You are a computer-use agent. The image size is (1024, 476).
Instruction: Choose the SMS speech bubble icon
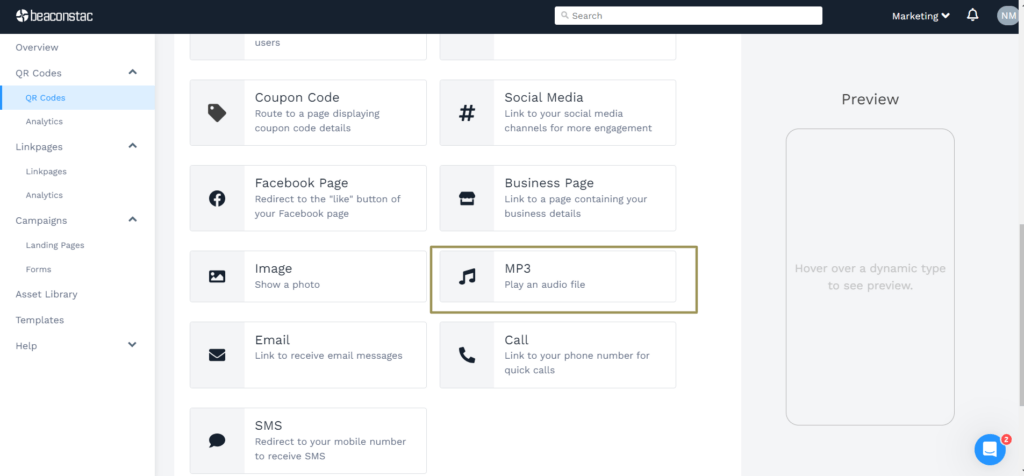(217, 440)
